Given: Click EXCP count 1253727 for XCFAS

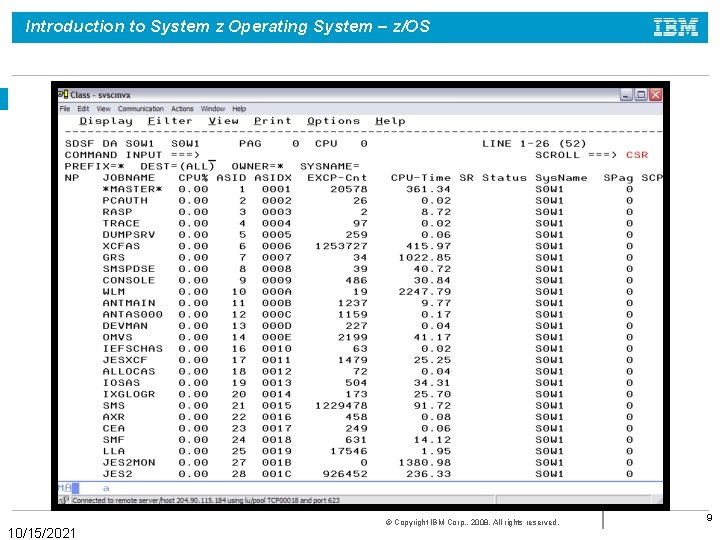Looking at the screenshot, I should 341,246.
